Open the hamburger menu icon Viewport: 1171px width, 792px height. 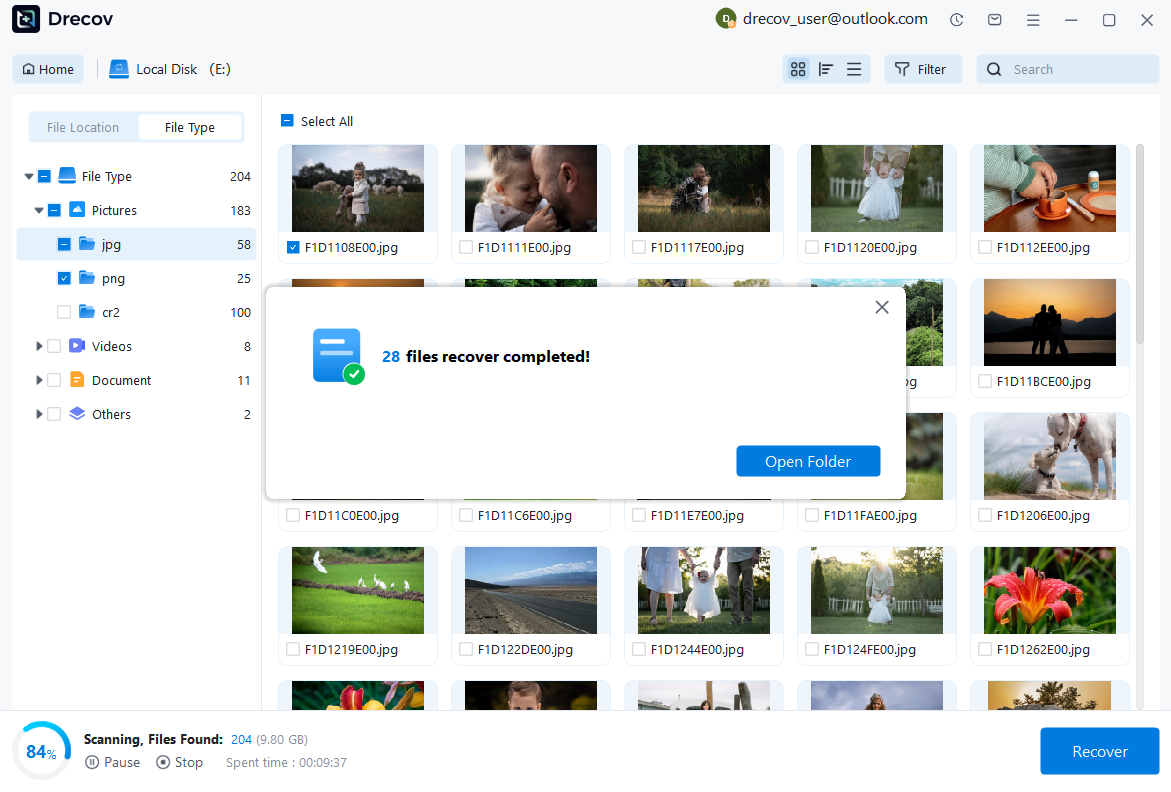pos(1033,19)
